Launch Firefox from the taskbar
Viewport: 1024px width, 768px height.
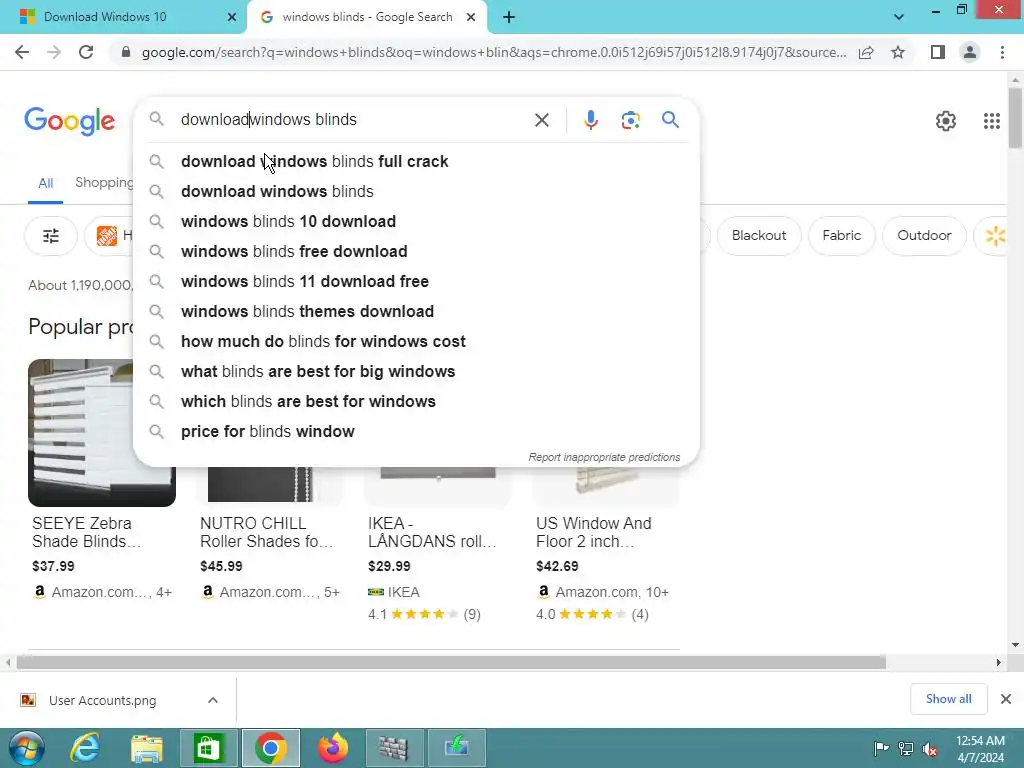click(x=333, y=748)
